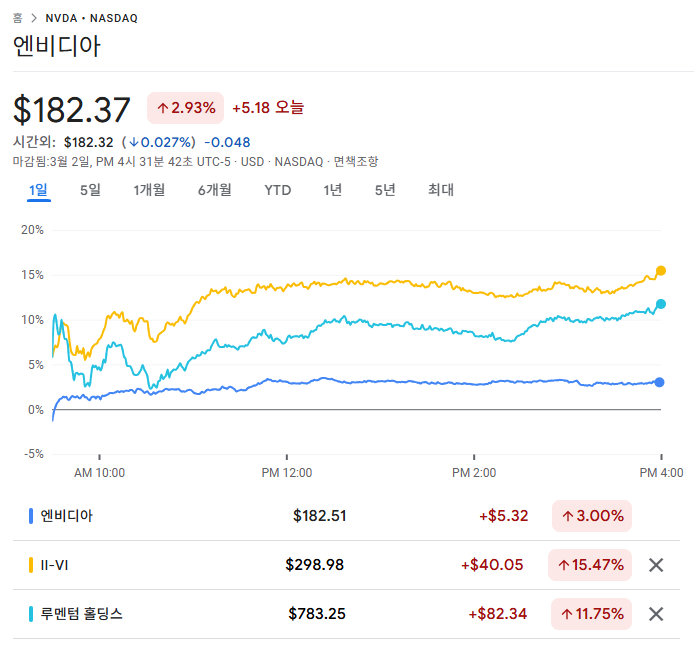Select the 1일 time range tab

tap(38, 190)
